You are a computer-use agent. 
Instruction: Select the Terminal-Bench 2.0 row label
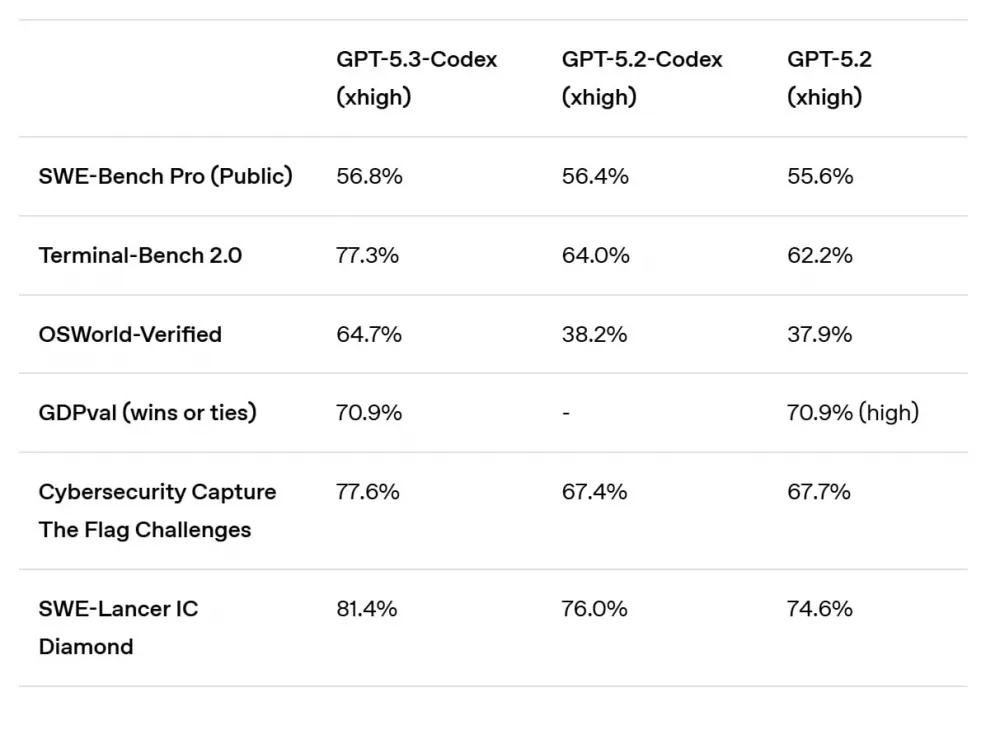click(x=140, y=255)
